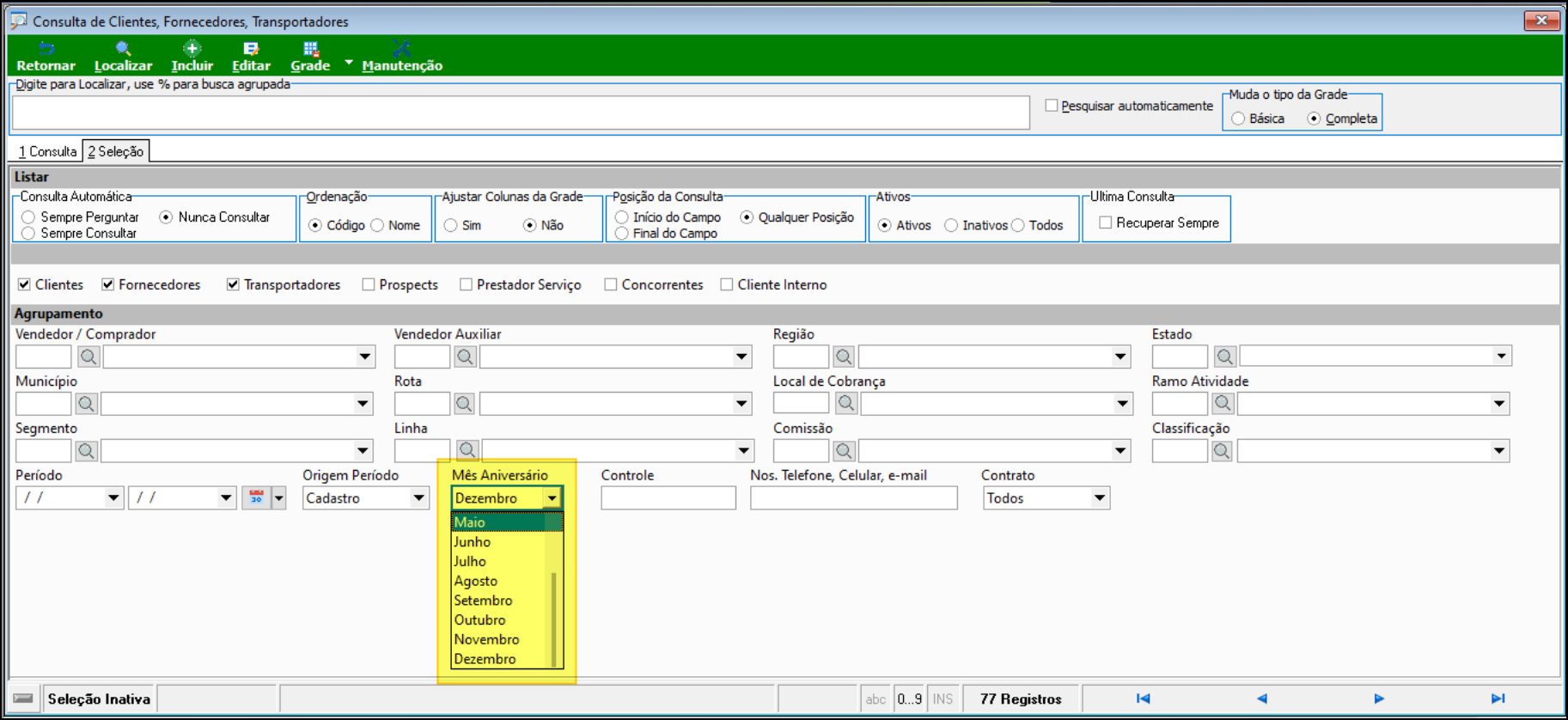Check the Prospects checkbox

click(x=369, y=284)
